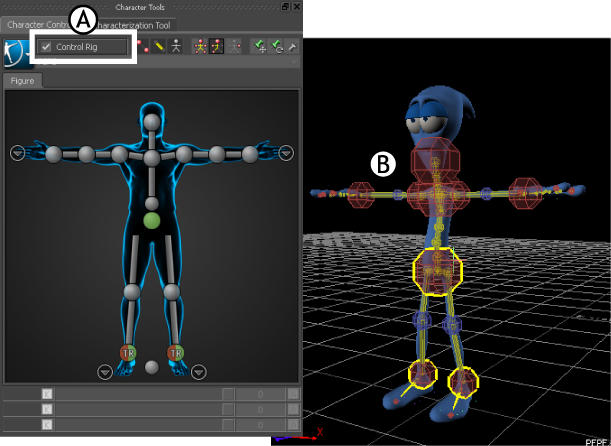Select the screen-right shoulder effector
The height and width of the screenshot is (446, 611).
(184, 155)
